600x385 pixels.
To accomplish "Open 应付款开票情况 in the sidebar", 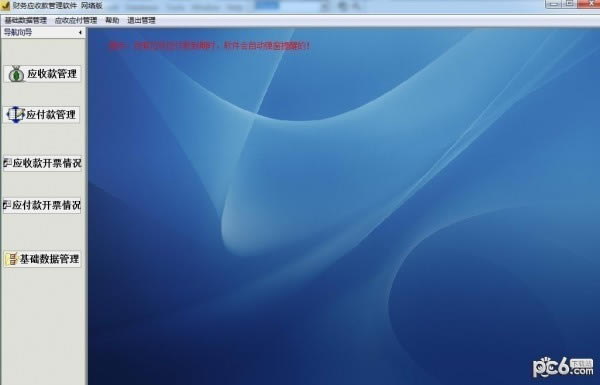I will 42,206.
